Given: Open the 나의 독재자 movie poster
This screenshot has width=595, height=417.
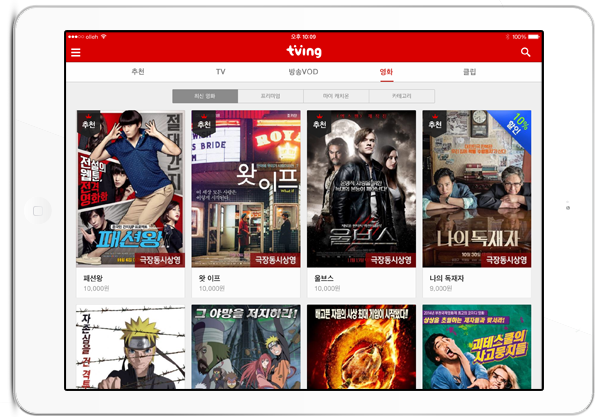Looking at the screenshot, I should [x=477, y=189].
